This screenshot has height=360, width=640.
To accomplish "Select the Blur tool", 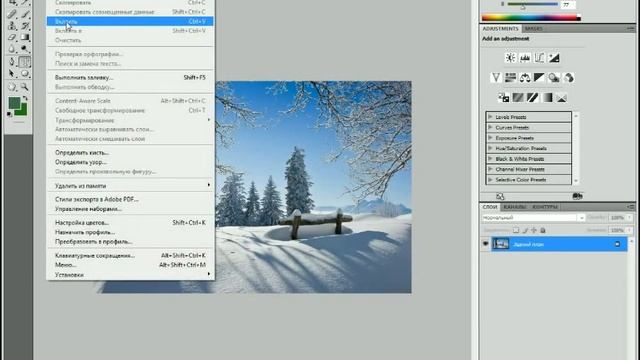I will point(12,49).
